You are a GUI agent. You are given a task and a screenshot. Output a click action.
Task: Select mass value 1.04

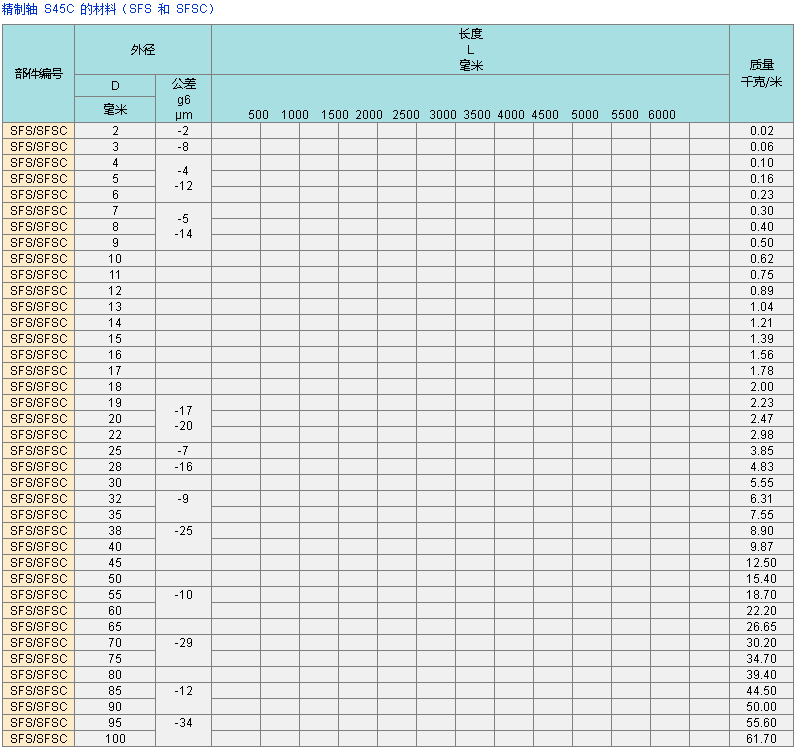(762, 307)
